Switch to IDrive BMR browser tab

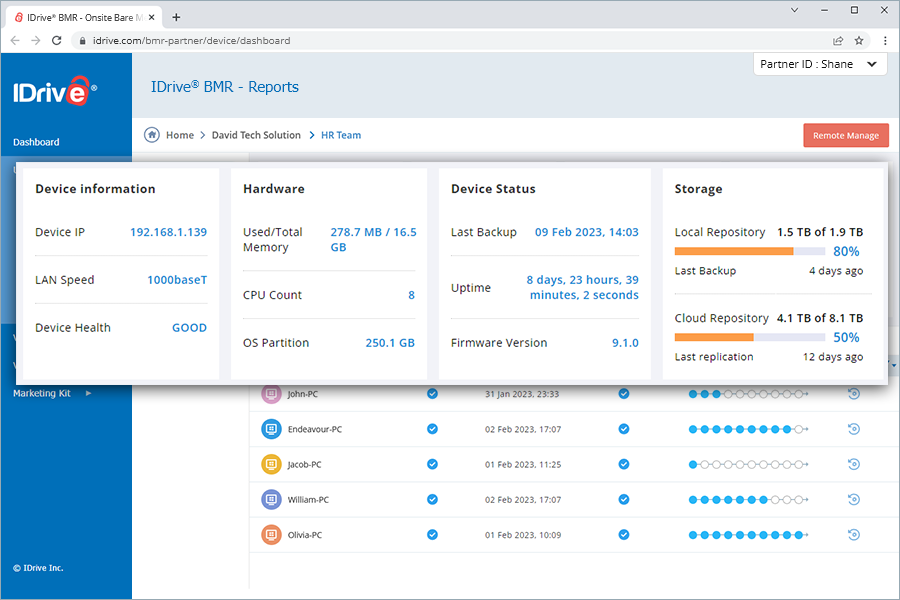(85, 17)
